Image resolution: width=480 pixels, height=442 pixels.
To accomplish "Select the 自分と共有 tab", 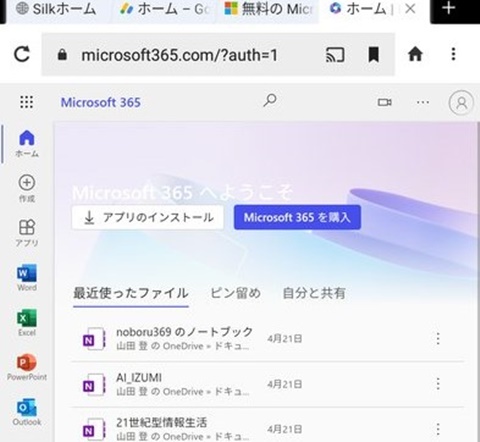I will (314, 293).
